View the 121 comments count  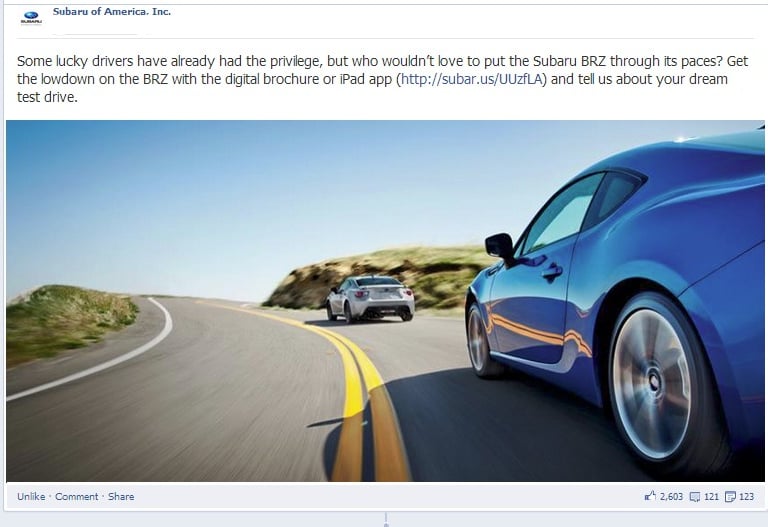click(711, 497)
